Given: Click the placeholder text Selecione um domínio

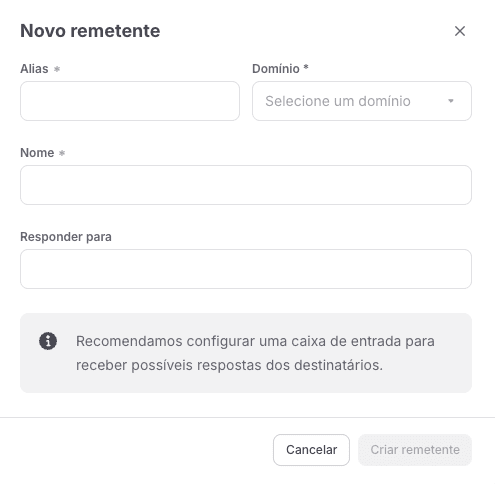Looking at the screenshot, I should [338, 101].
